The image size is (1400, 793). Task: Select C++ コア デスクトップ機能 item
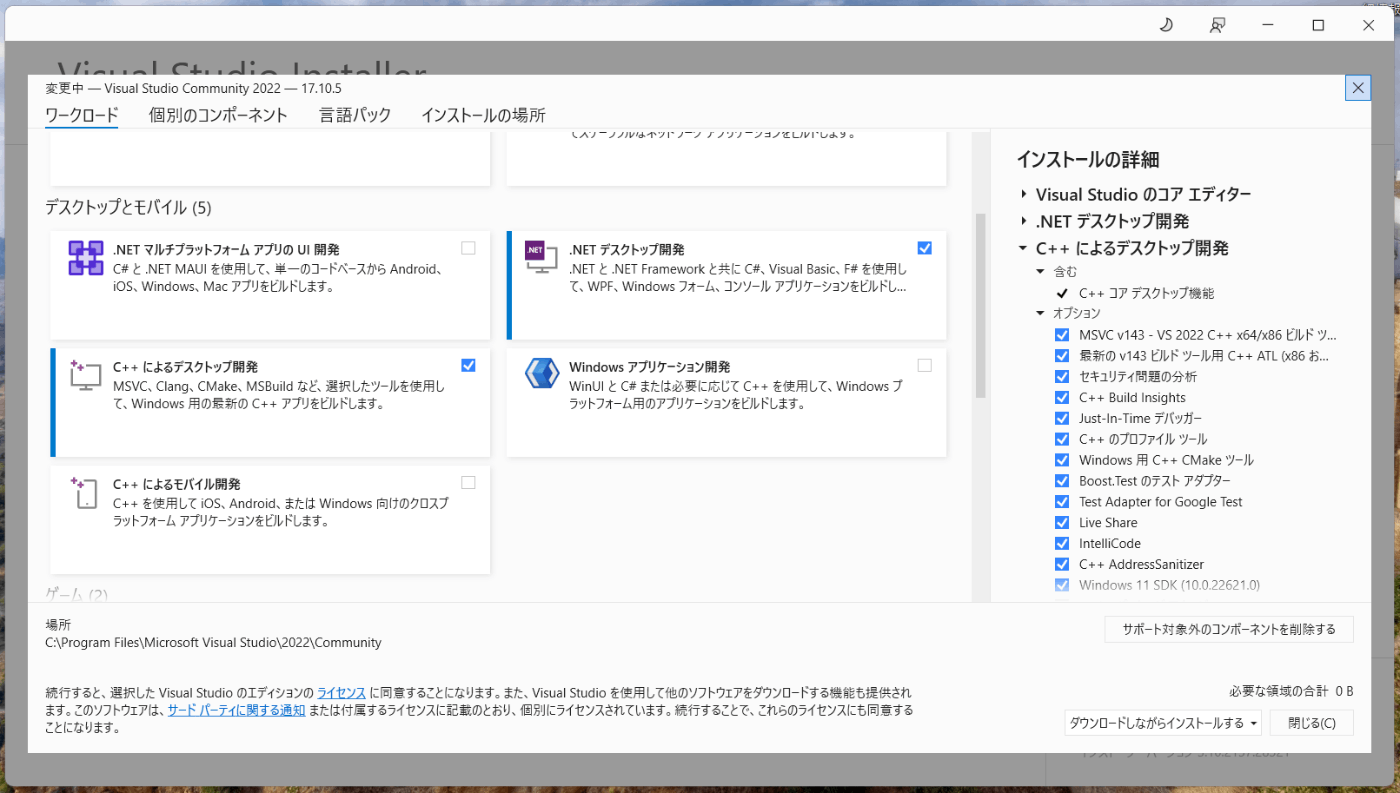[x=1146, y=293]
